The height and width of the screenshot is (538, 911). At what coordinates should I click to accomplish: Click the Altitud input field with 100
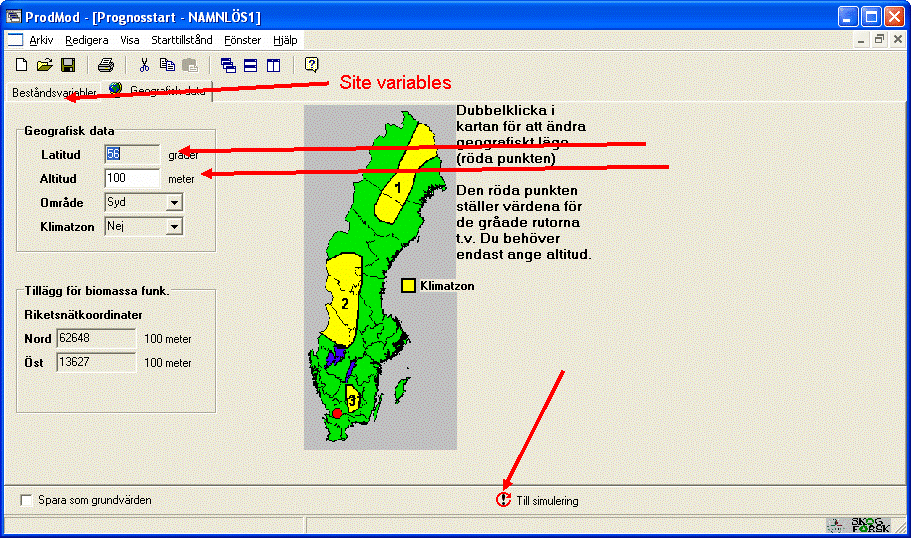(132, 178)
